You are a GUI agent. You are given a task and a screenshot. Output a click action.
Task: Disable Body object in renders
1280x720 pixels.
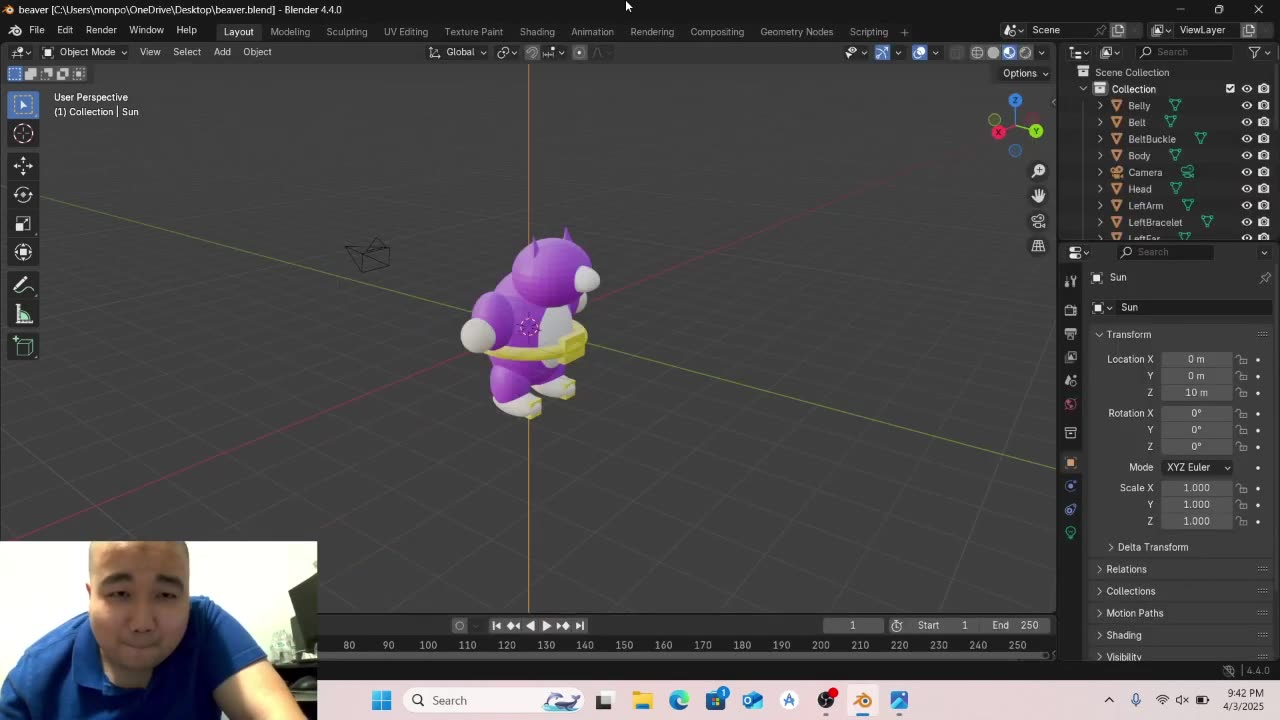point(1264,156)
